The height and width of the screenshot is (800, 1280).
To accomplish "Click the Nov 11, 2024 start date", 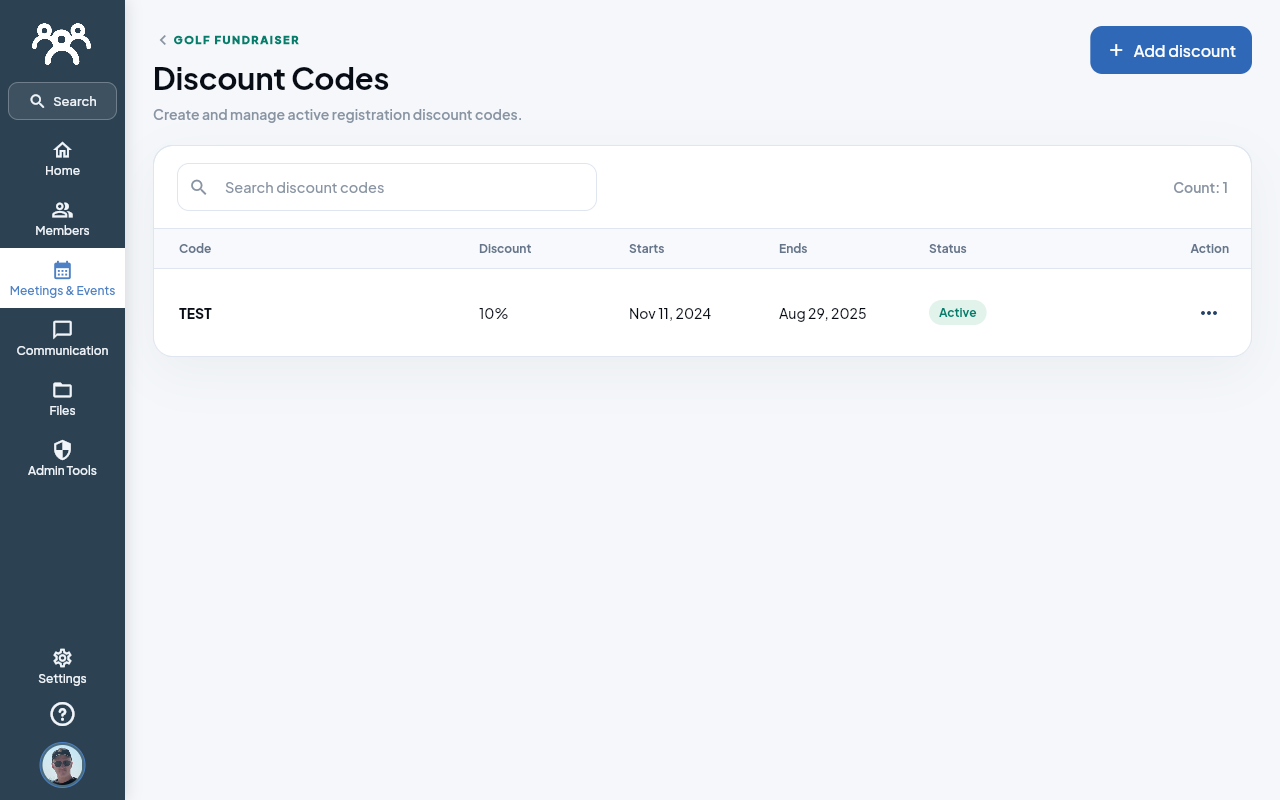I will (670, 313).
